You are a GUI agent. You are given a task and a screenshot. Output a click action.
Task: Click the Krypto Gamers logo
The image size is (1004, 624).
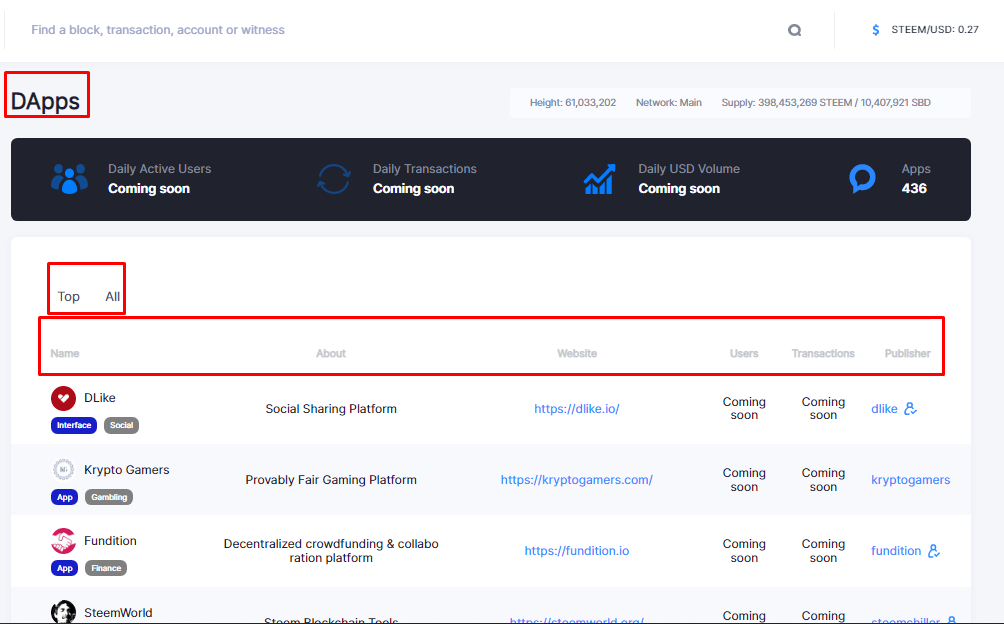tap(63, 470)
